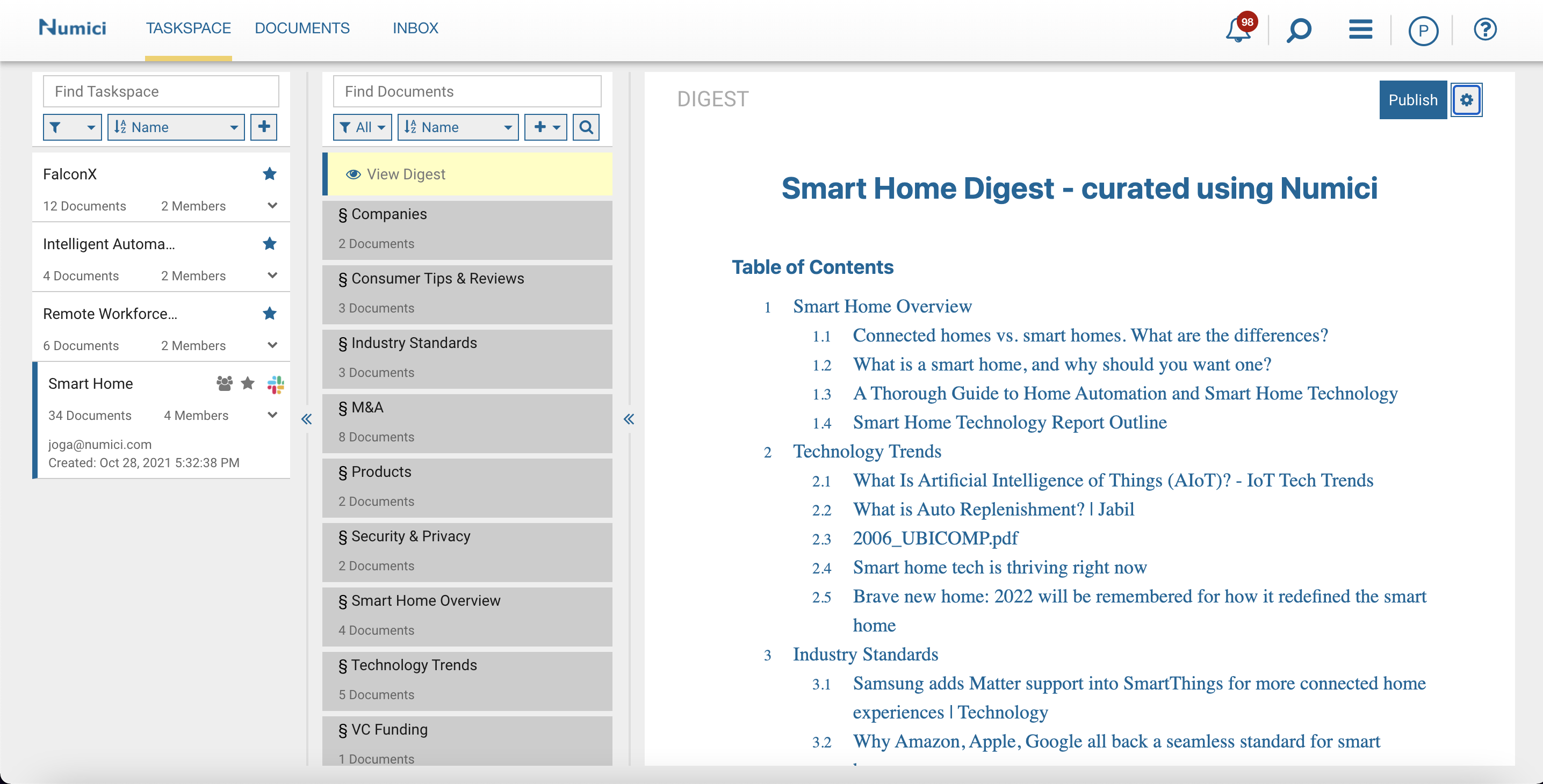The width and height of the screenshot is (1543, 784).
Task: Open the taskspace filter dropdown
Action: point(72,127)
